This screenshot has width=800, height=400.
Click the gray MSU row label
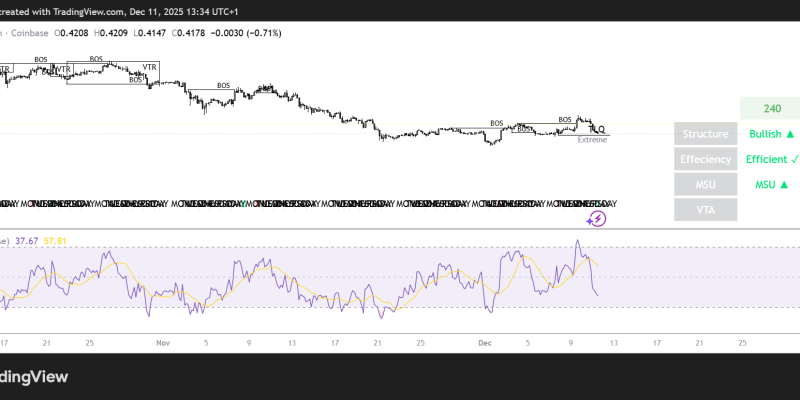coord(705,184)
